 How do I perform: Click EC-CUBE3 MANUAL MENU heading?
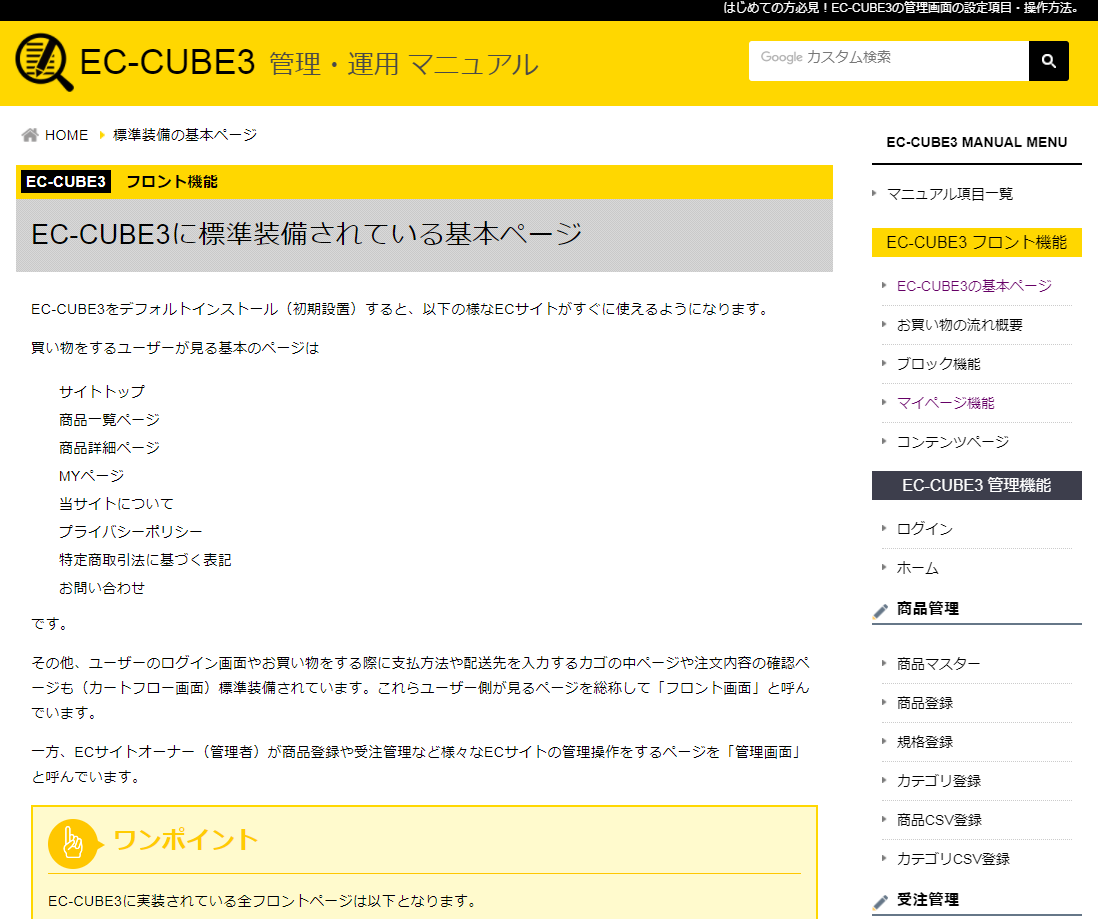[x=976, y=142]
